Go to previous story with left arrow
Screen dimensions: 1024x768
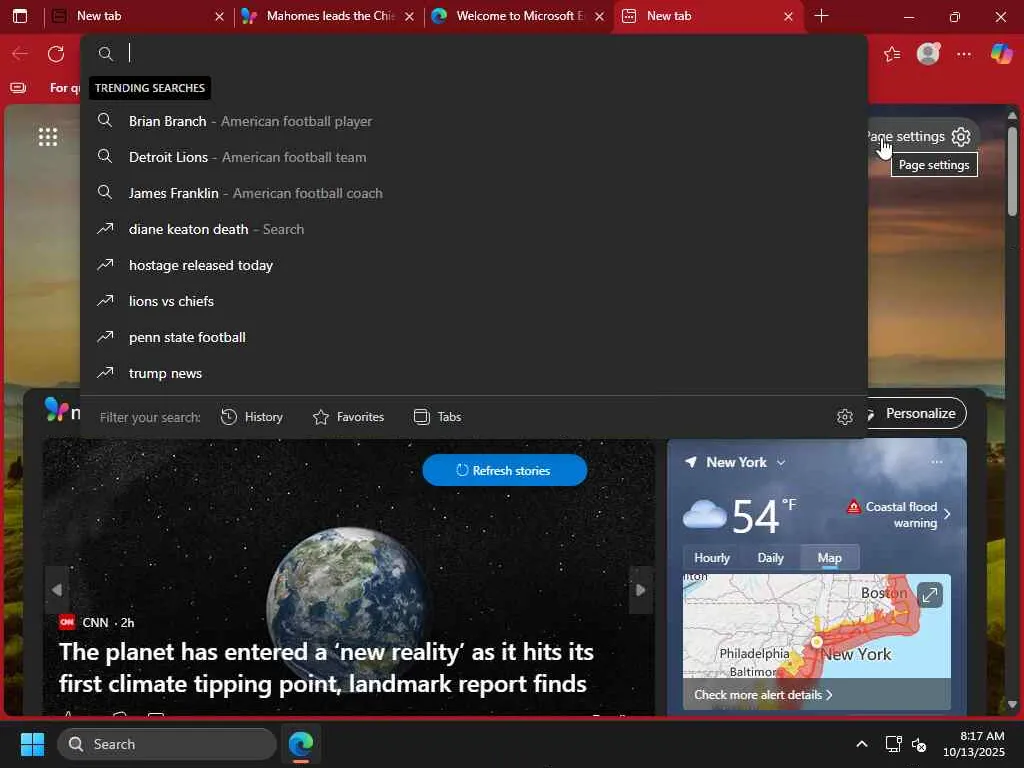tap(57, 590)
